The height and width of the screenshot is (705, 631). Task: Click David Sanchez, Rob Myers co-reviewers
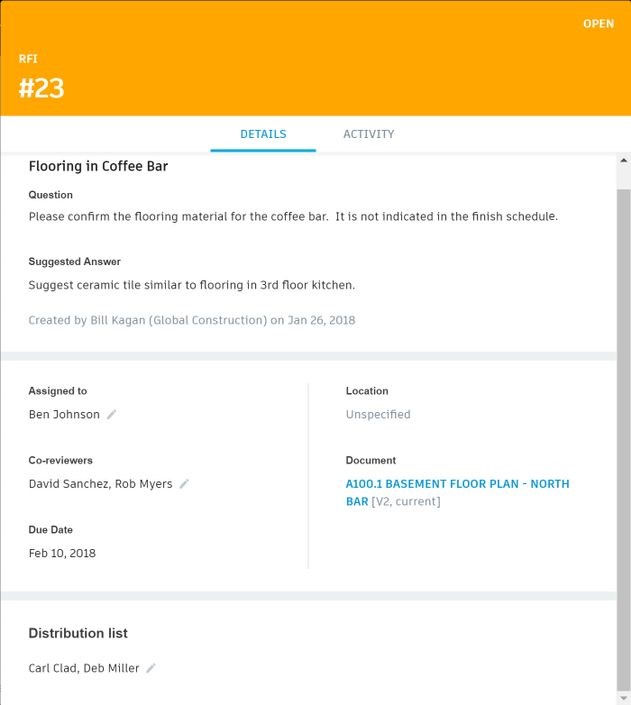coord(100,484)
